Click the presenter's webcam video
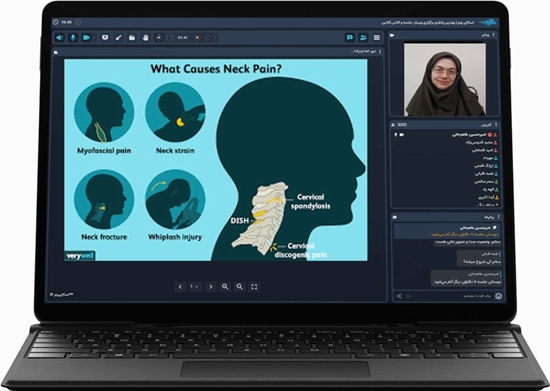 445,79
